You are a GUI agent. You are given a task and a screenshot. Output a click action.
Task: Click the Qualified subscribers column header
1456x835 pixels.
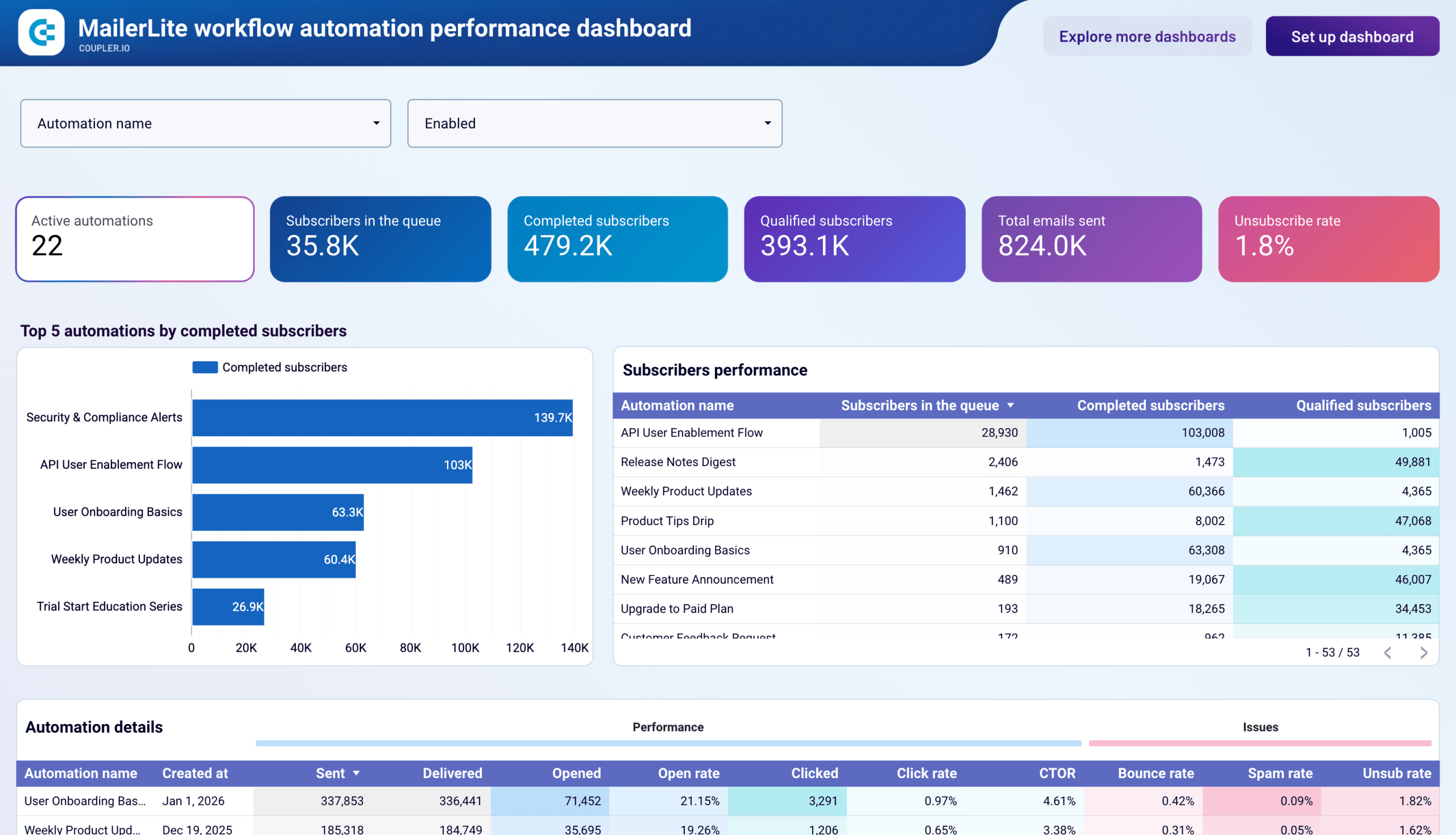pyautogui.click(x=1364, y=405)
